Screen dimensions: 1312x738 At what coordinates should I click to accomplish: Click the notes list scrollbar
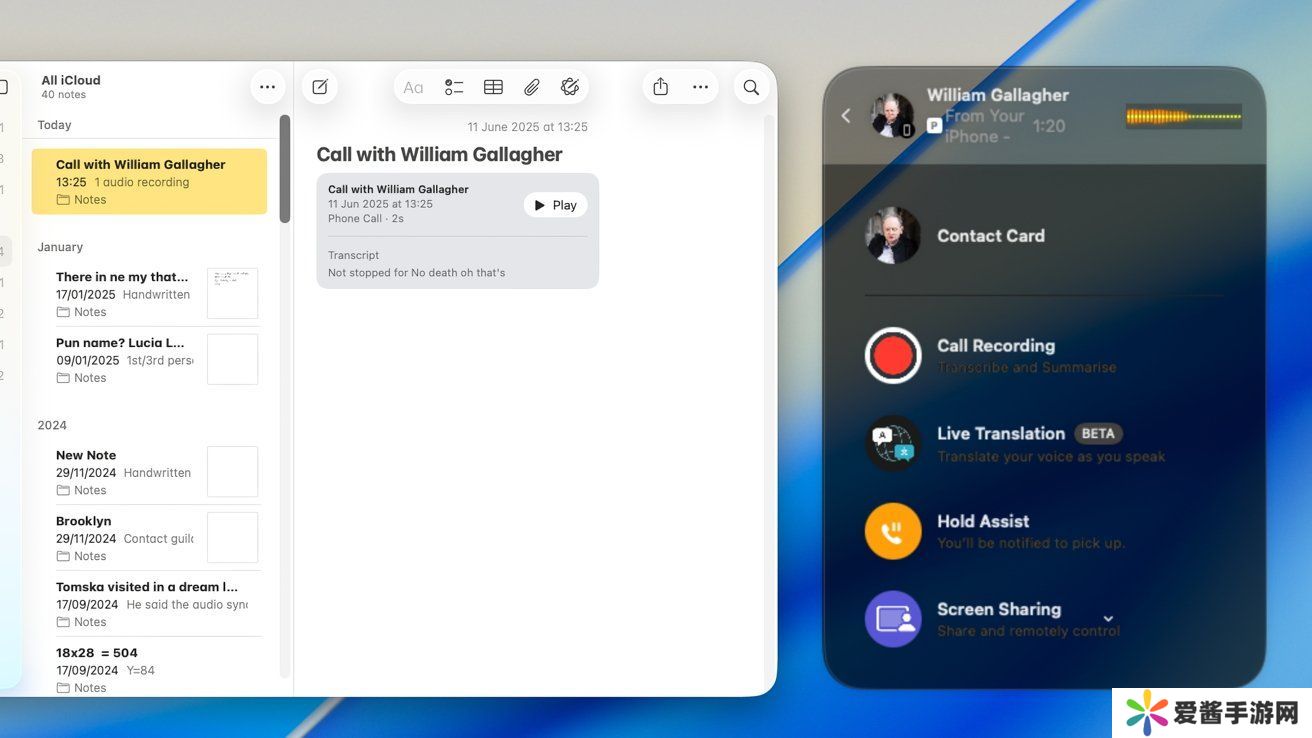(285, 170)
